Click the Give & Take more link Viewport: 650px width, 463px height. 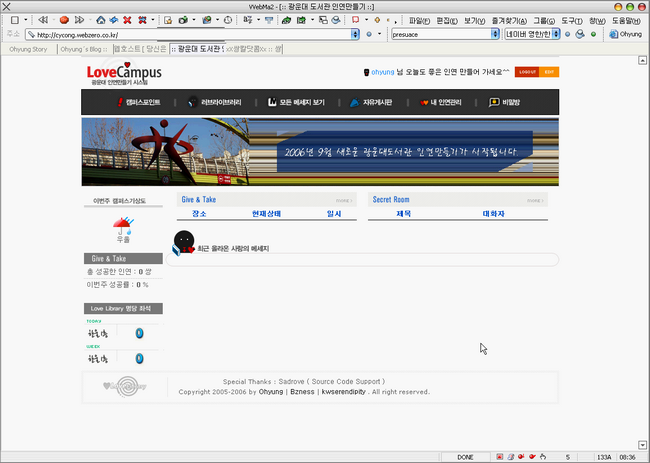344,200
